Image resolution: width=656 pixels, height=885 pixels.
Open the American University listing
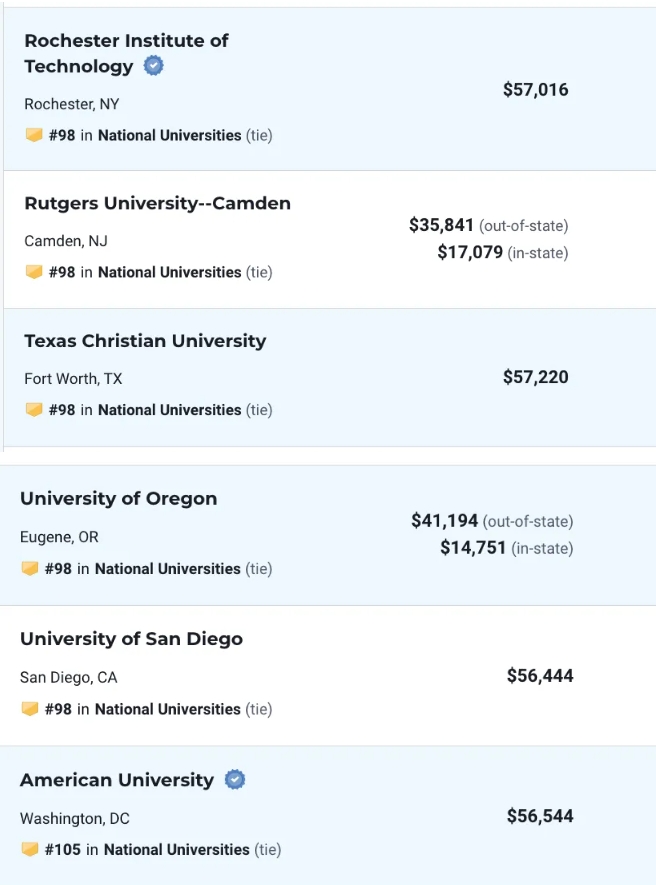pos(117,780)
